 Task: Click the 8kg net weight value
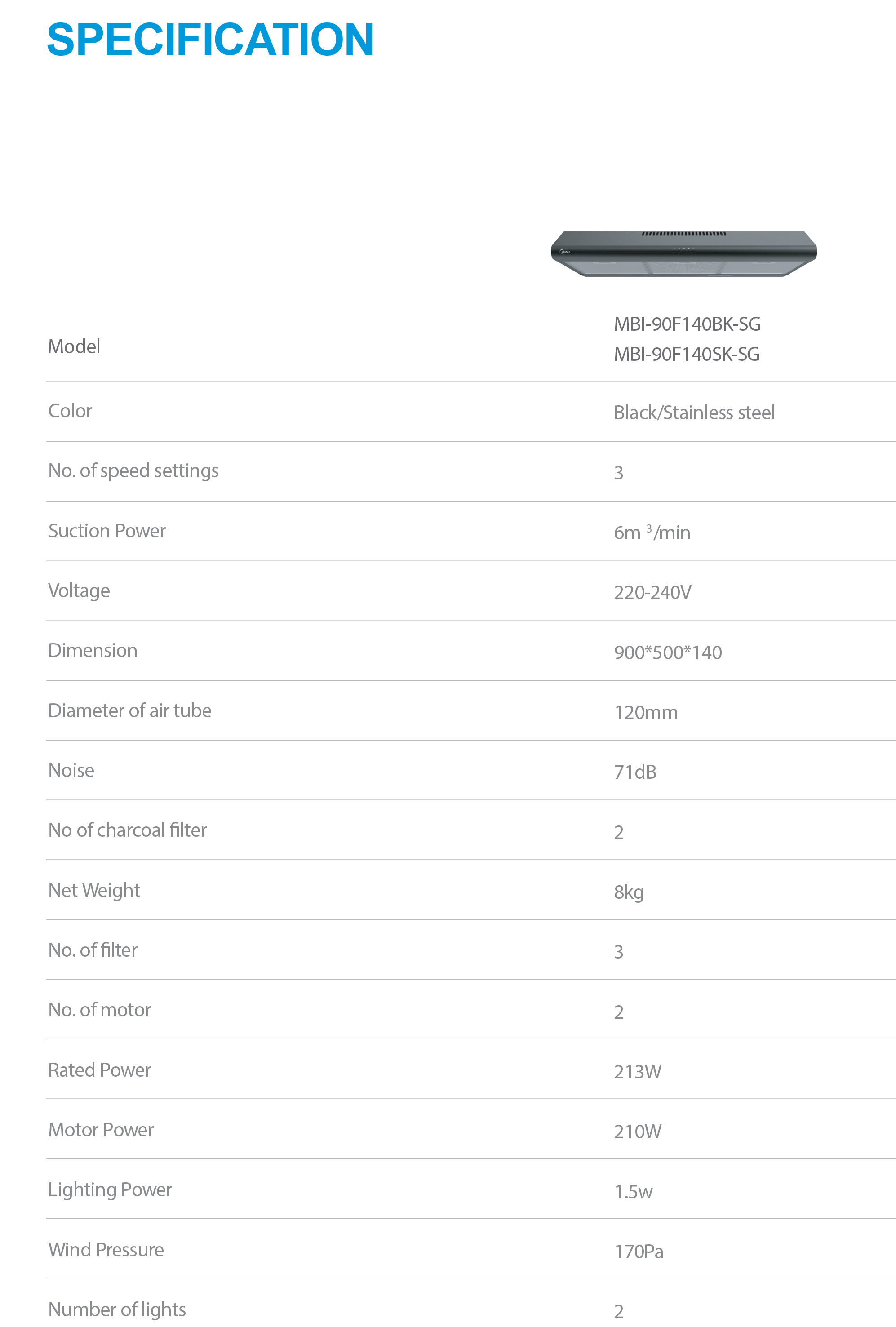pos(628,892)
